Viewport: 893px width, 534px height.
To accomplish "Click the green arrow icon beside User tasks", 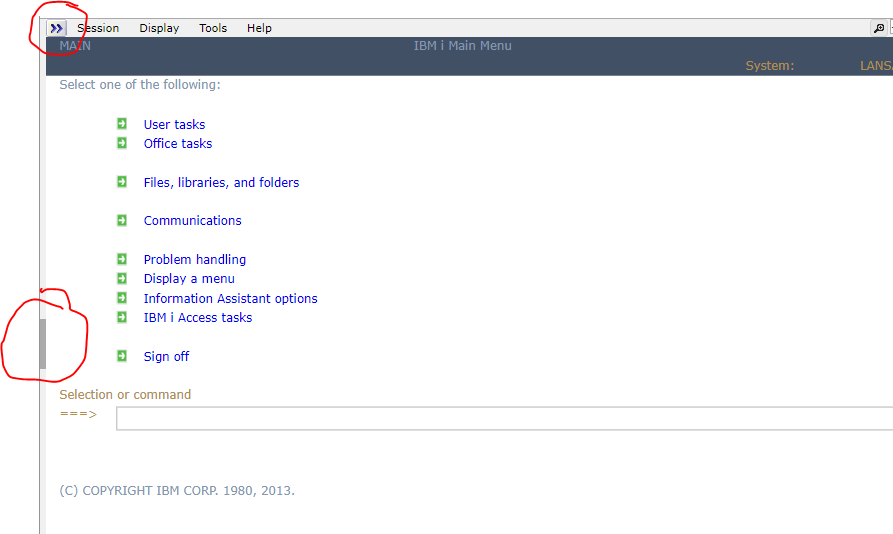I will (122, 124).
